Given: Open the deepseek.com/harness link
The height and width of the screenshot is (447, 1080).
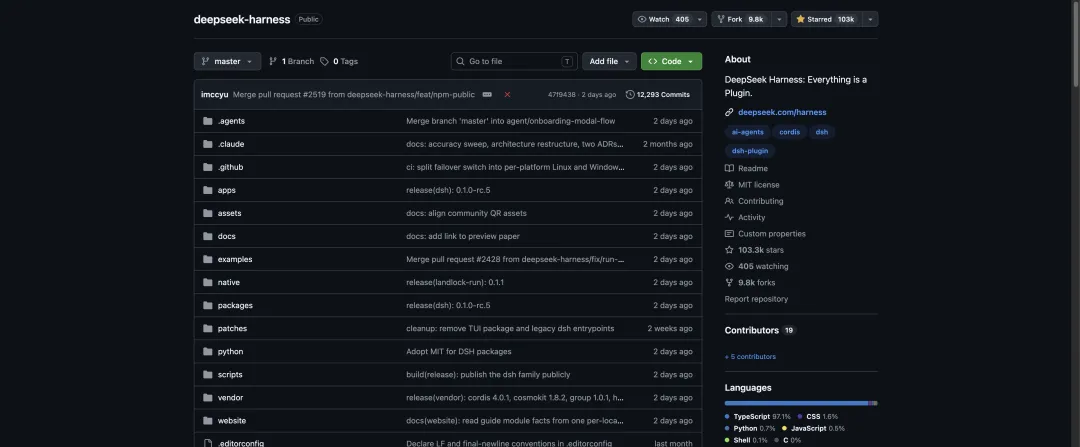Looking at the screenshot, I should (x=782, y=112).
